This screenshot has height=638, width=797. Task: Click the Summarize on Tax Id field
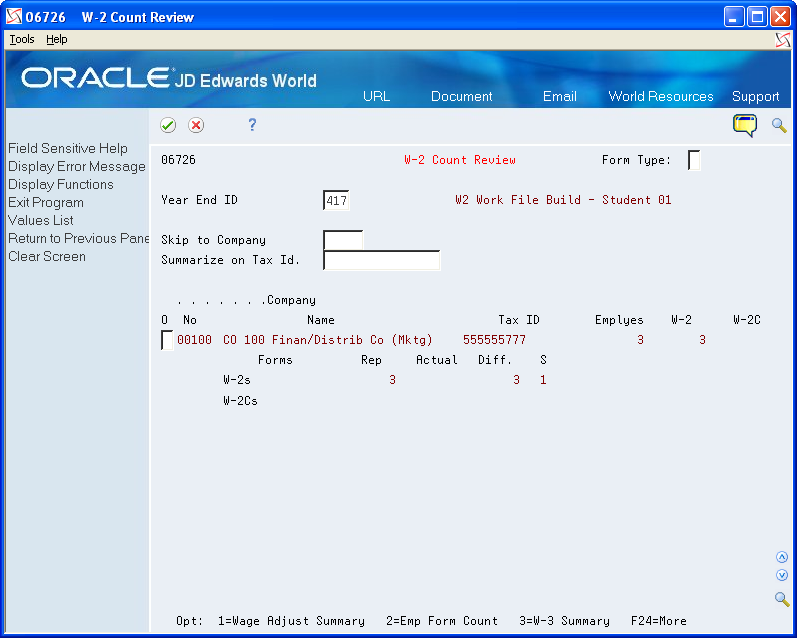pos(382,260)
